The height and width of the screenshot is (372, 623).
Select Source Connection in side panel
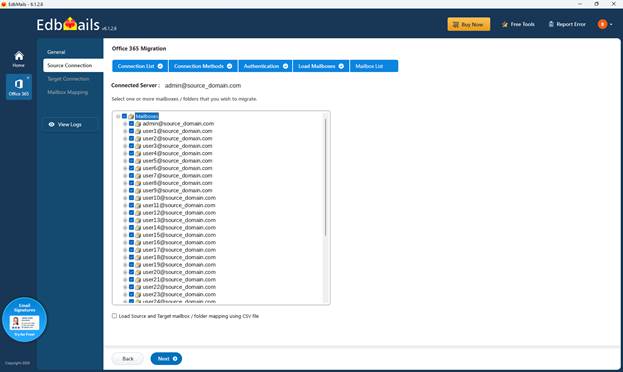73,65
